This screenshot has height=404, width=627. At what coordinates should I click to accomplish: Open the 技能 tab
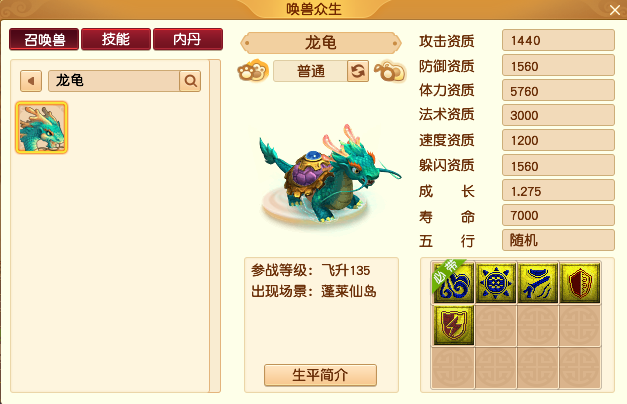tap(116, 39)
